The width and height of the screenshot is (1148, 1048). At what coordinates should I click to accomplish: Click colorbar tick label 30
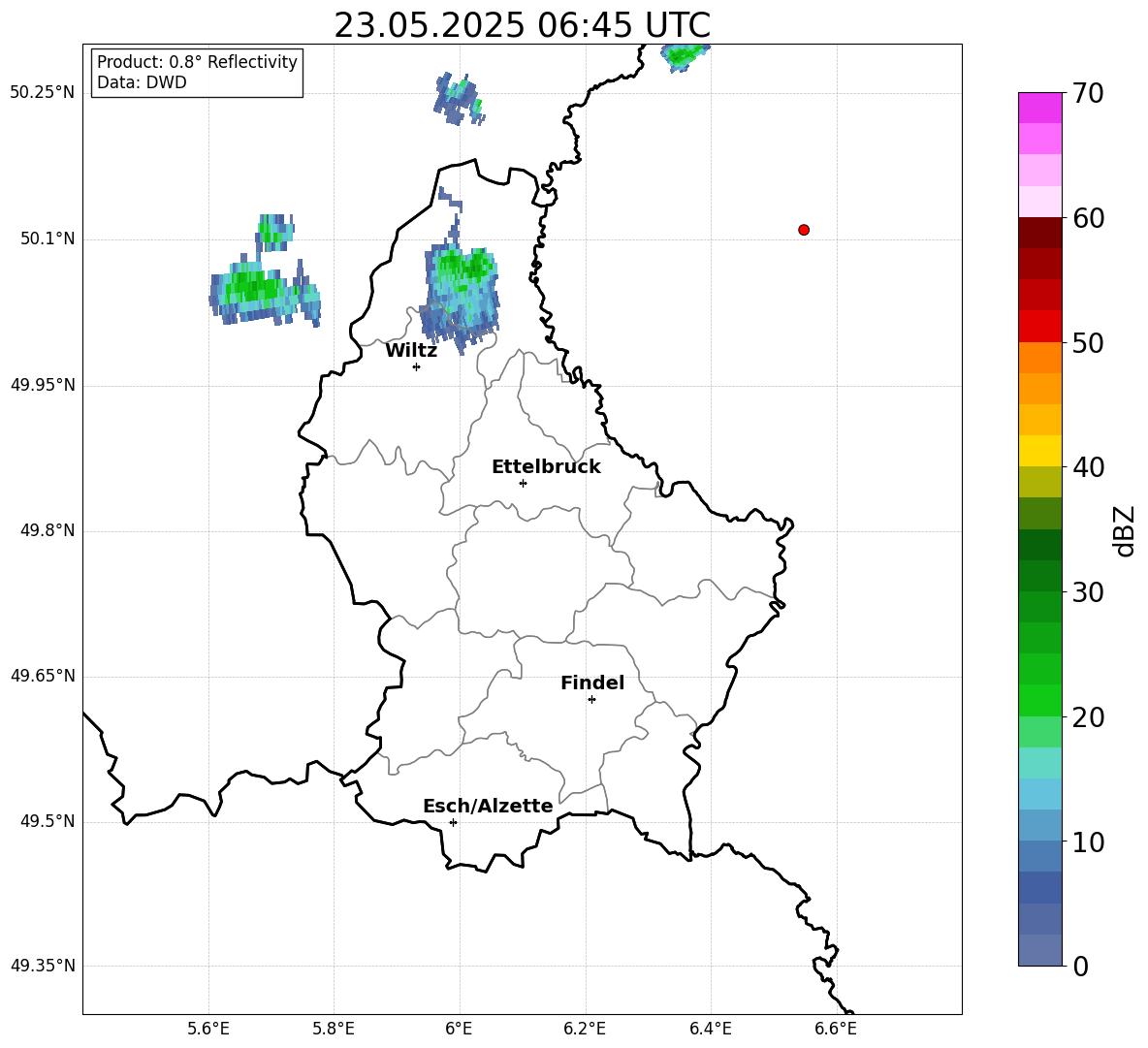click(x=1088, y=591)
